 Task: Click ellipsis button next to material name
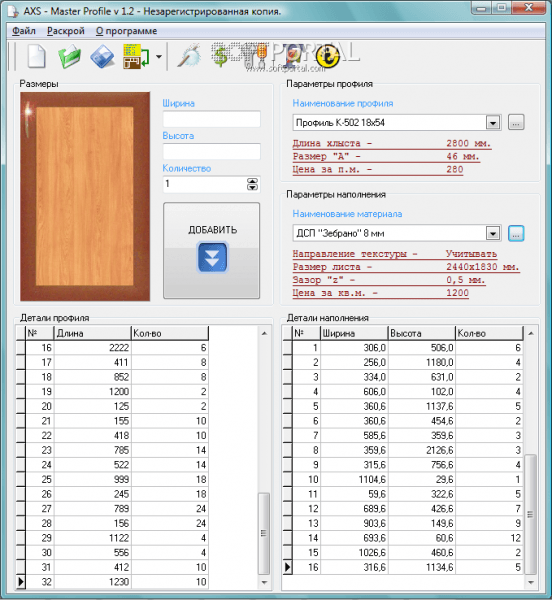pos(516,233)
